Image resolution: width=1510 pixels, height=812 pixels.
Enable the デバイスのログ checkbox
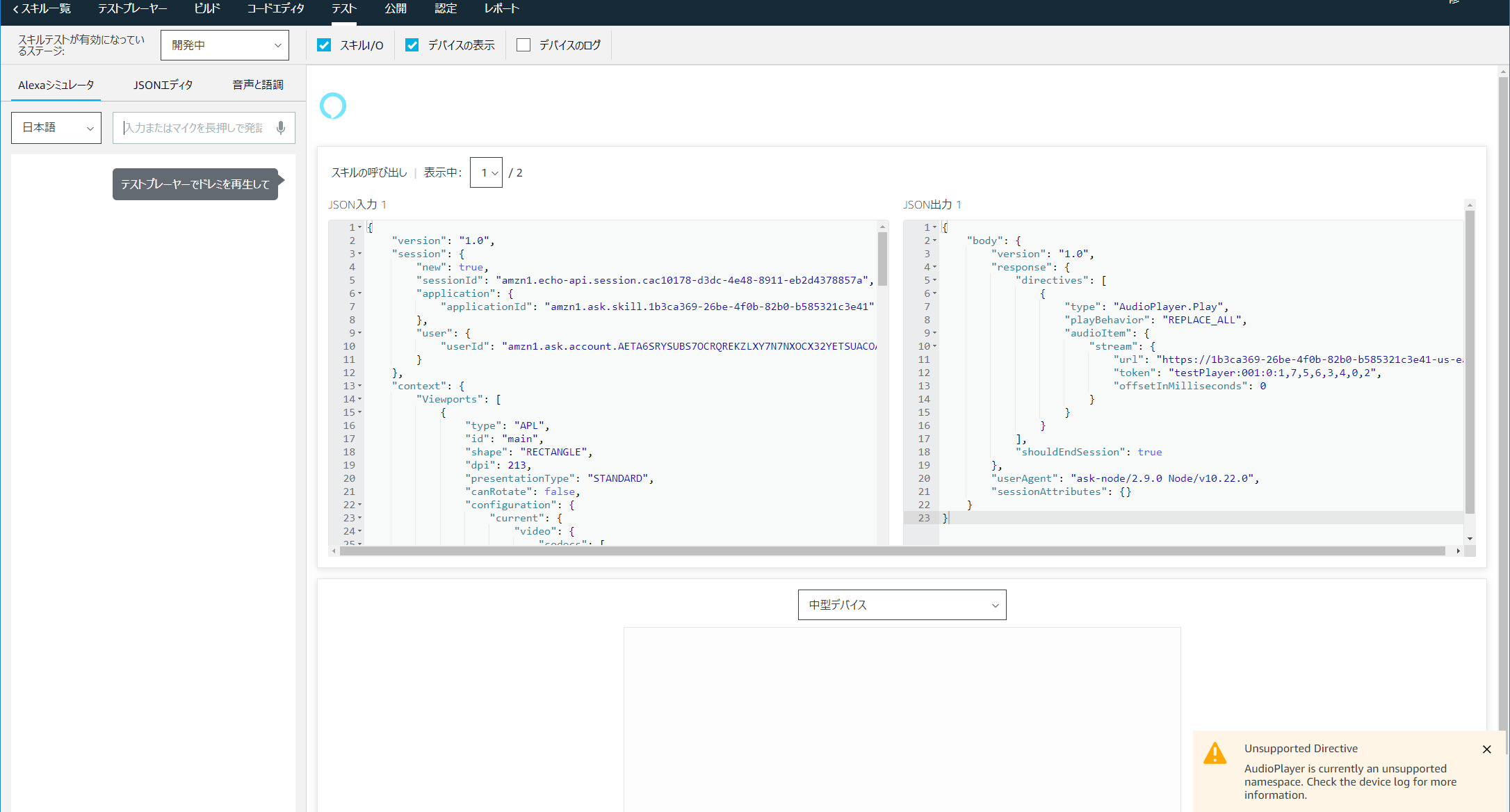pyautogui.click(x=523, y=45)
